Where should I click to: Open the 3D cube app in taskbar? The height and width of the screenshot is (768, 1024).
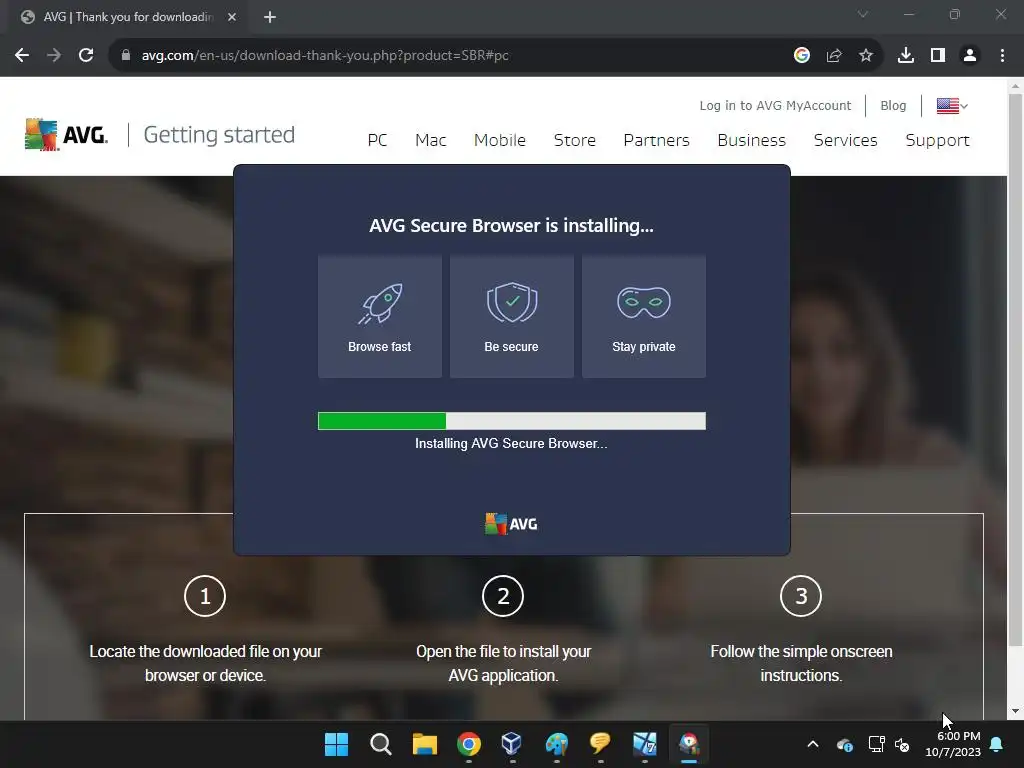pos(512,744)
